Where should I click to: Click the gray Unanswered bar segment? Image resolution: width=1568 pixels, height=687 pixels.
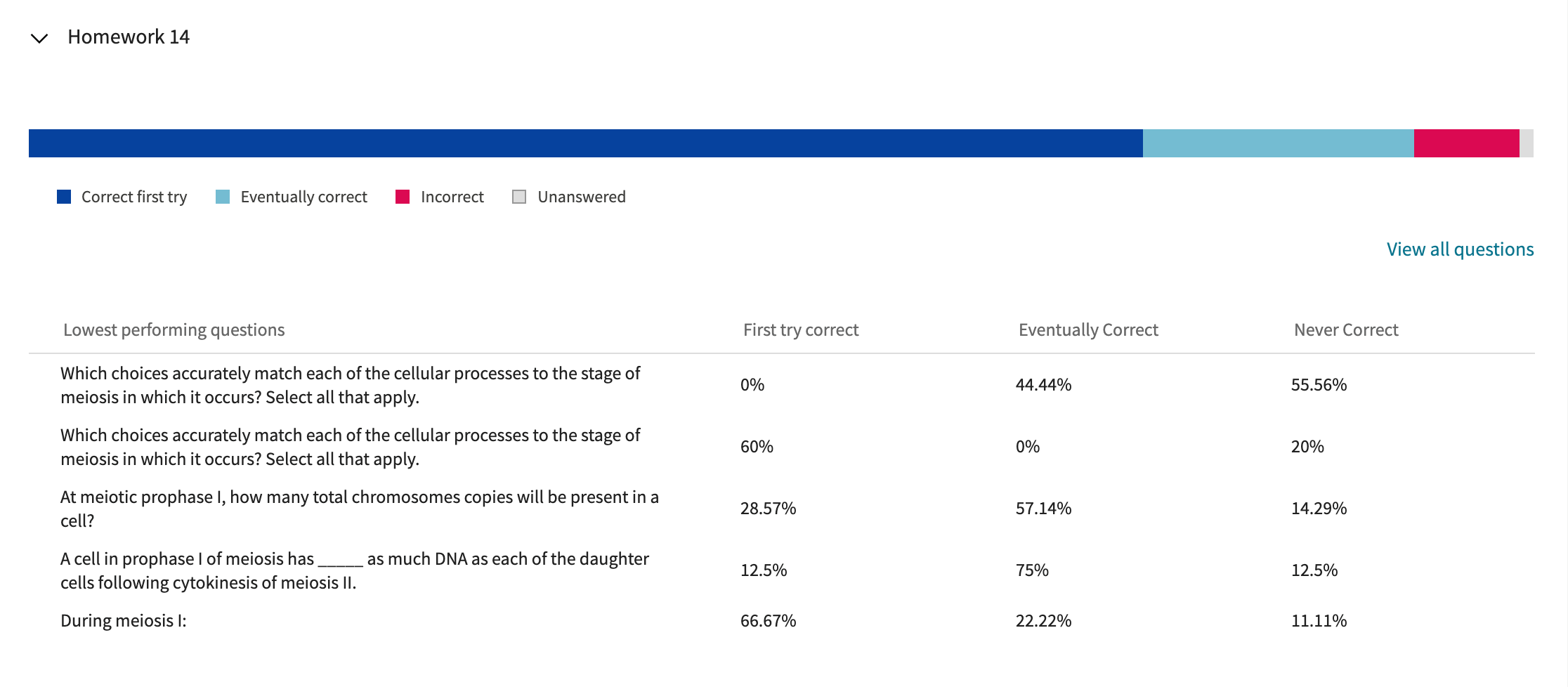(1527, 143)
